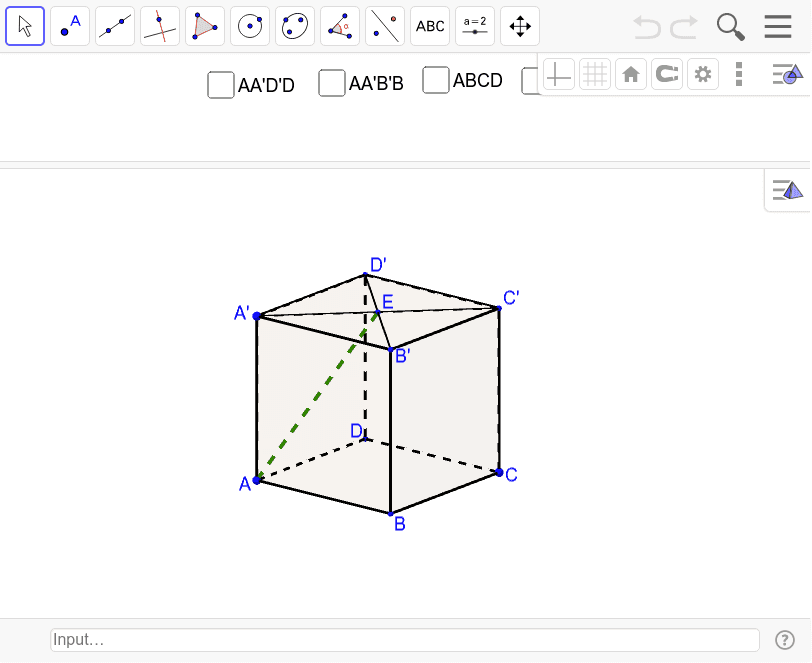
Task: Select the Polygon tool
Action: point(205,26)
